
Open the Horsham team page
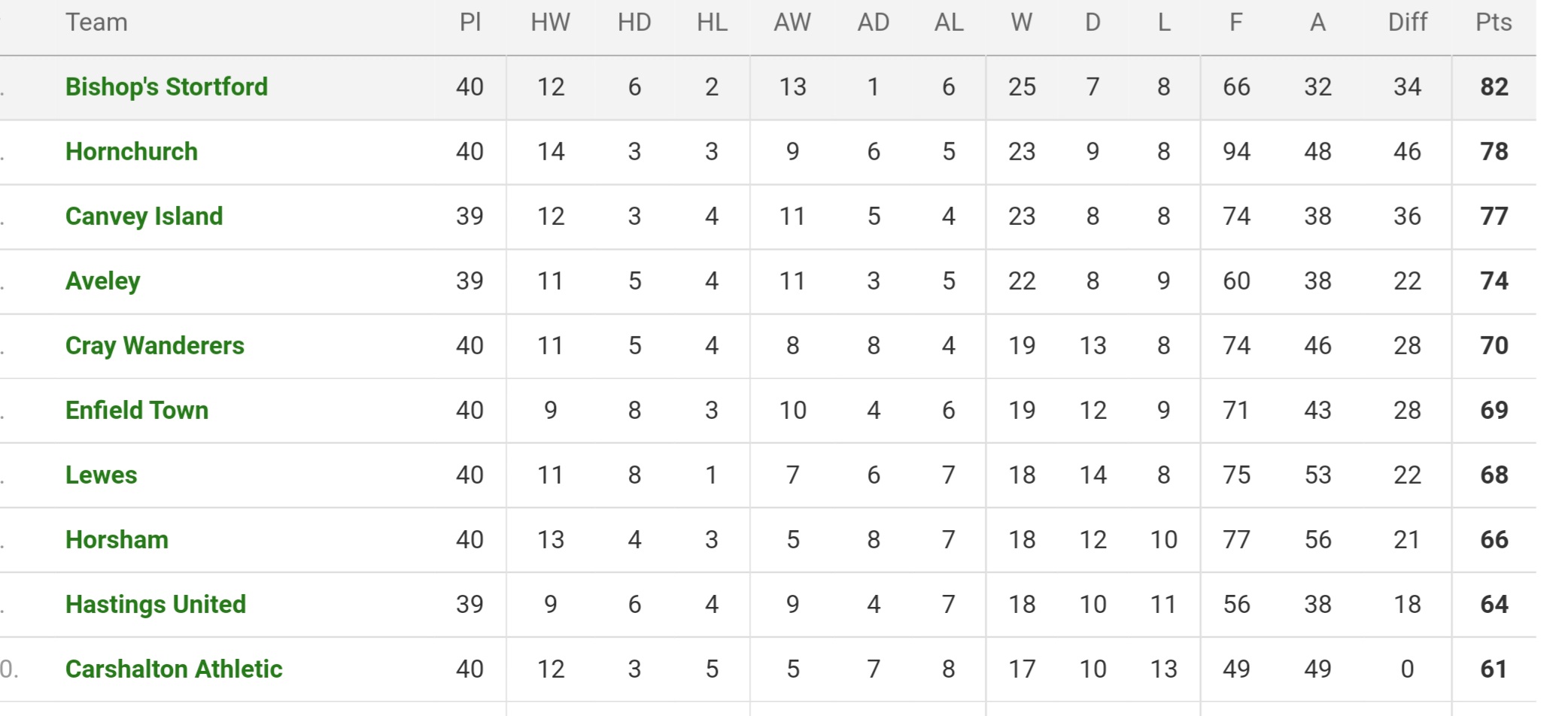click(x=117, y=540)
